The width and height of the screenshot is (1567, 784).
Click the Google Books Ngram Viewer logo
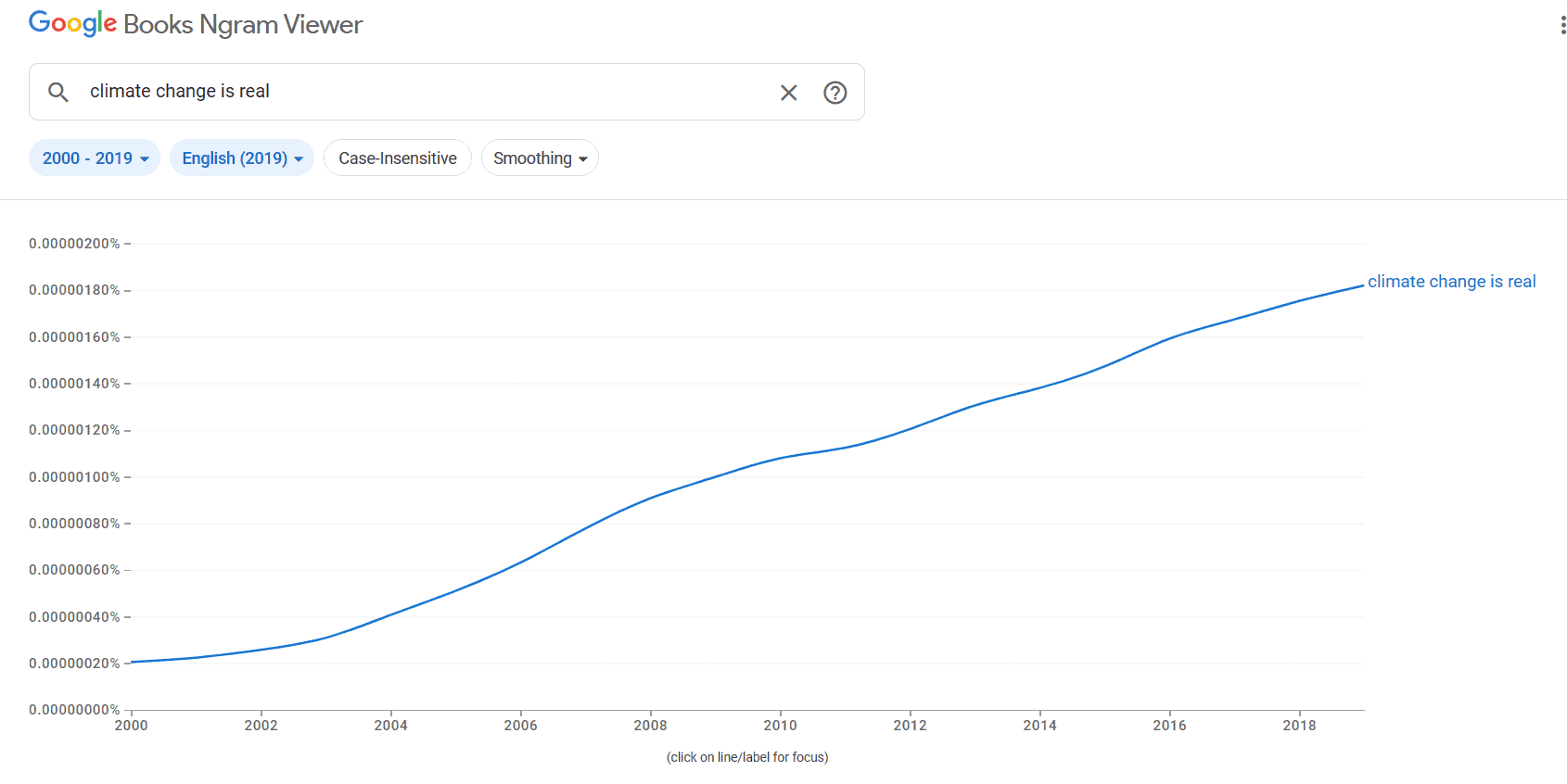click(196, 24)
